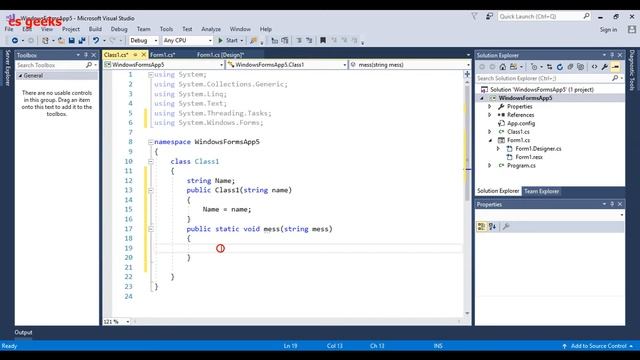Open the Analyze menu
640x360 pixels.
(x=211, y=29)
